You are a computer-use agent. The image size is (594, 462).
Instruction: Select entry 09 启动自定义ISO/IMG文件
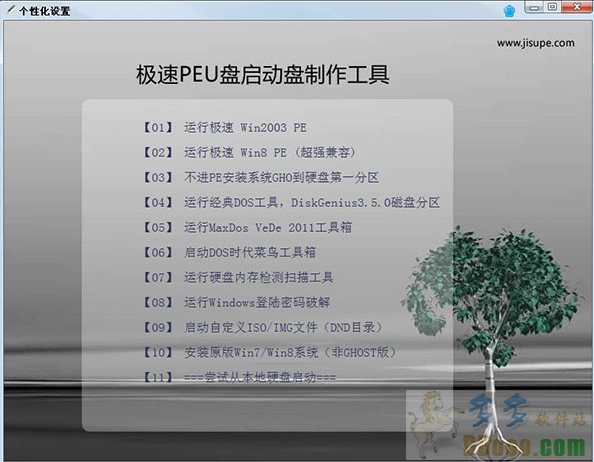click(x=263, y=328)
